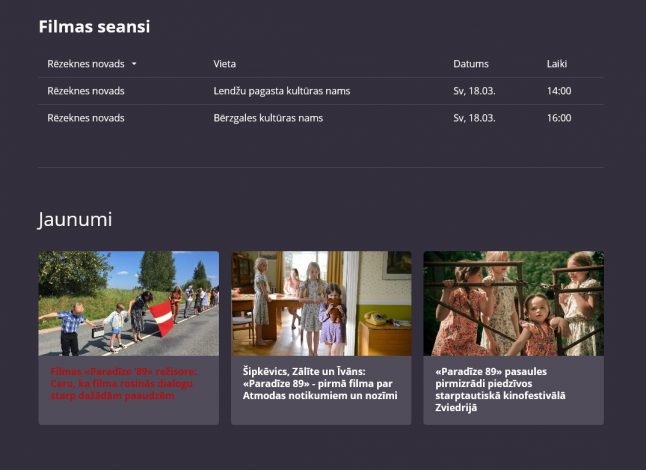Screen dimensions: 646x470
Task: Open the thumbnail of children holding Latvian flag
Action: [128, 303]
